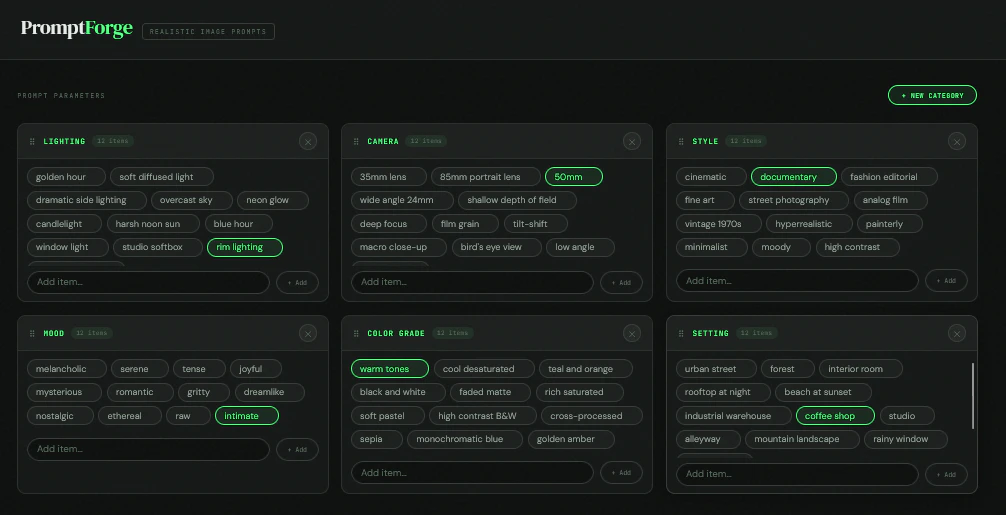Focus the Add item field in Setting
The image size is (1006, 515).
[797, 474]
